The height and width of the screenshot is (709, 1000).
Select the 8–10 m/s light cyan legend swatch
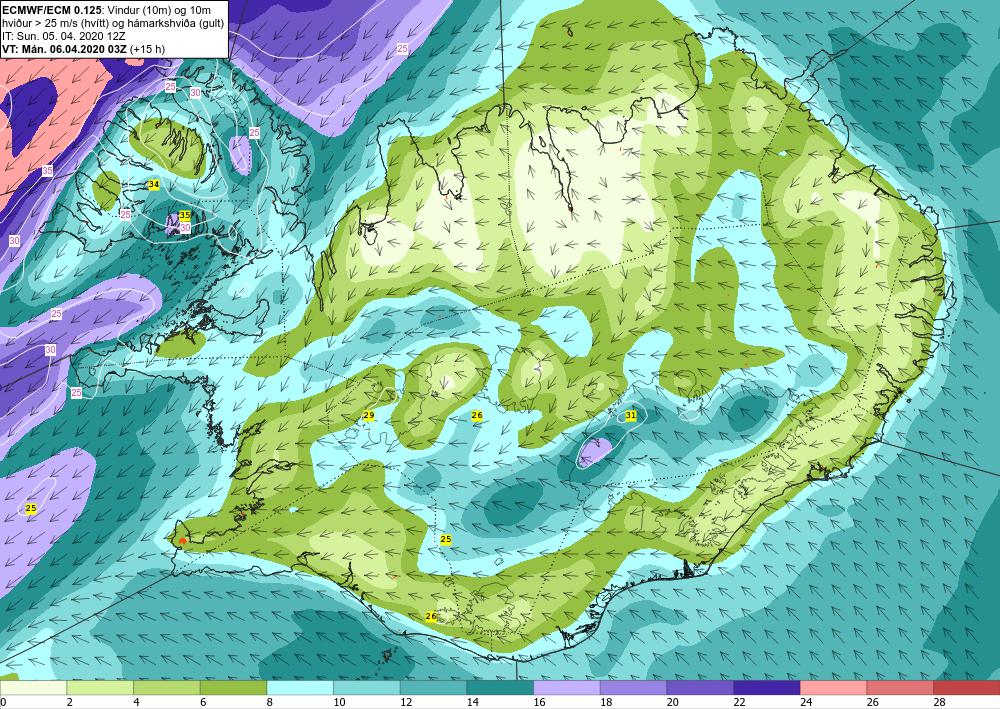[300, 688]
